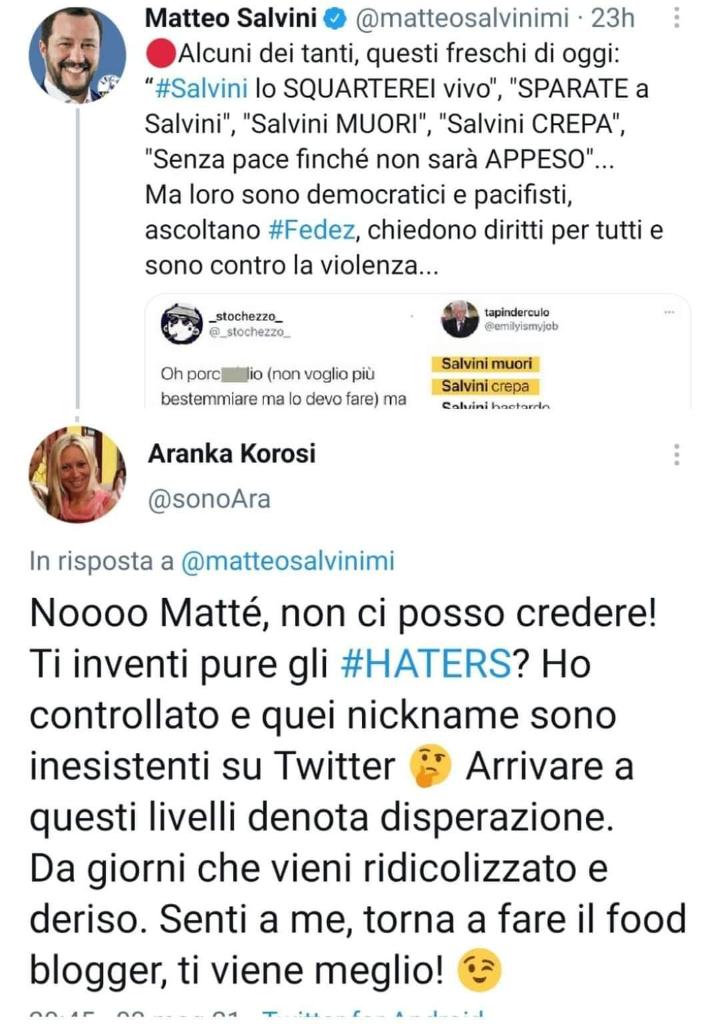This screenshot has height=1024, width=720.
Task: Click the Matteo Salvini display name
Action: 231,18
